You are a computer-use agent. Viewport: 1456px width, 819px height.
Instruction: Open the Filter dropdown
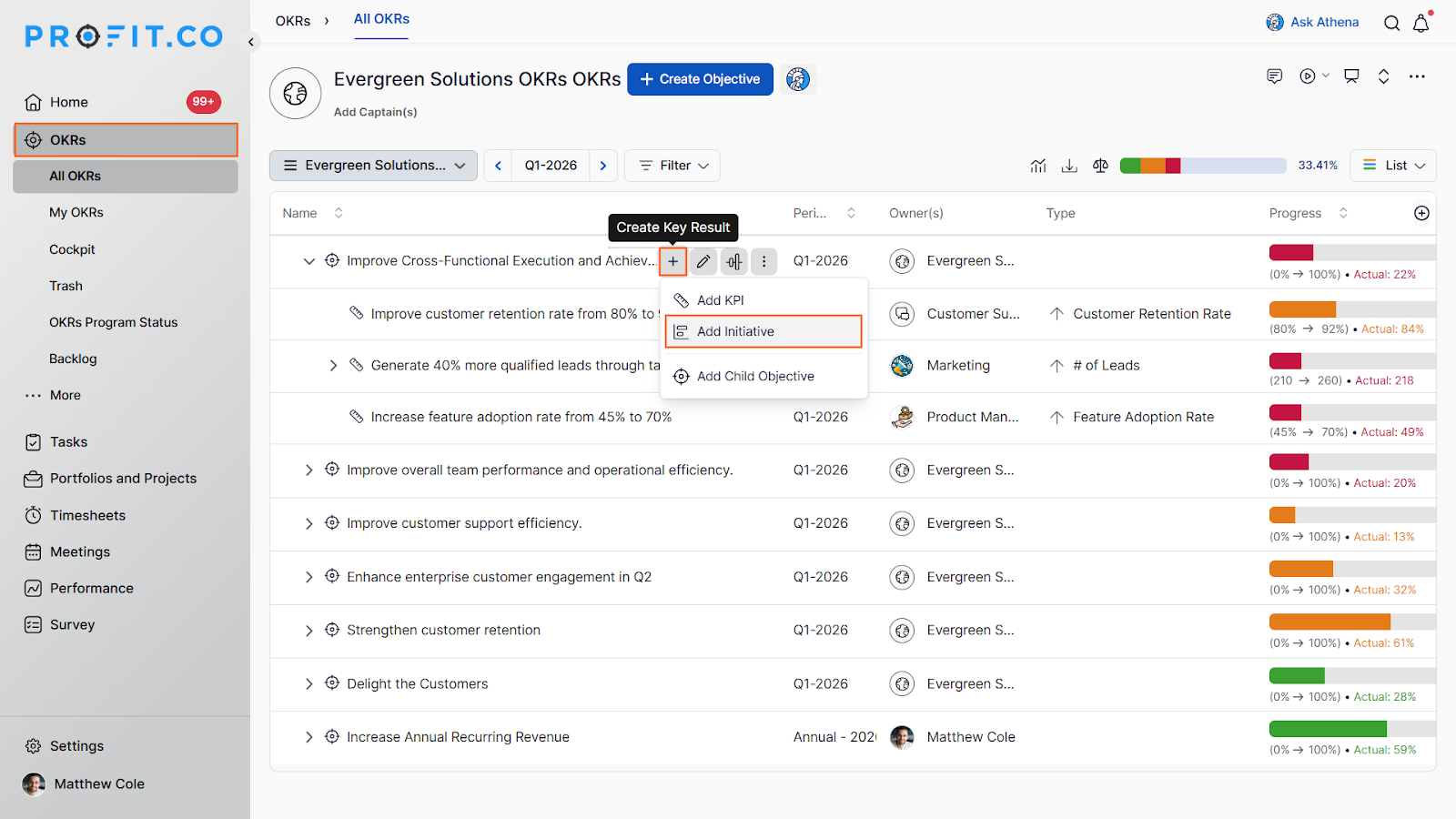click(672, 166)
